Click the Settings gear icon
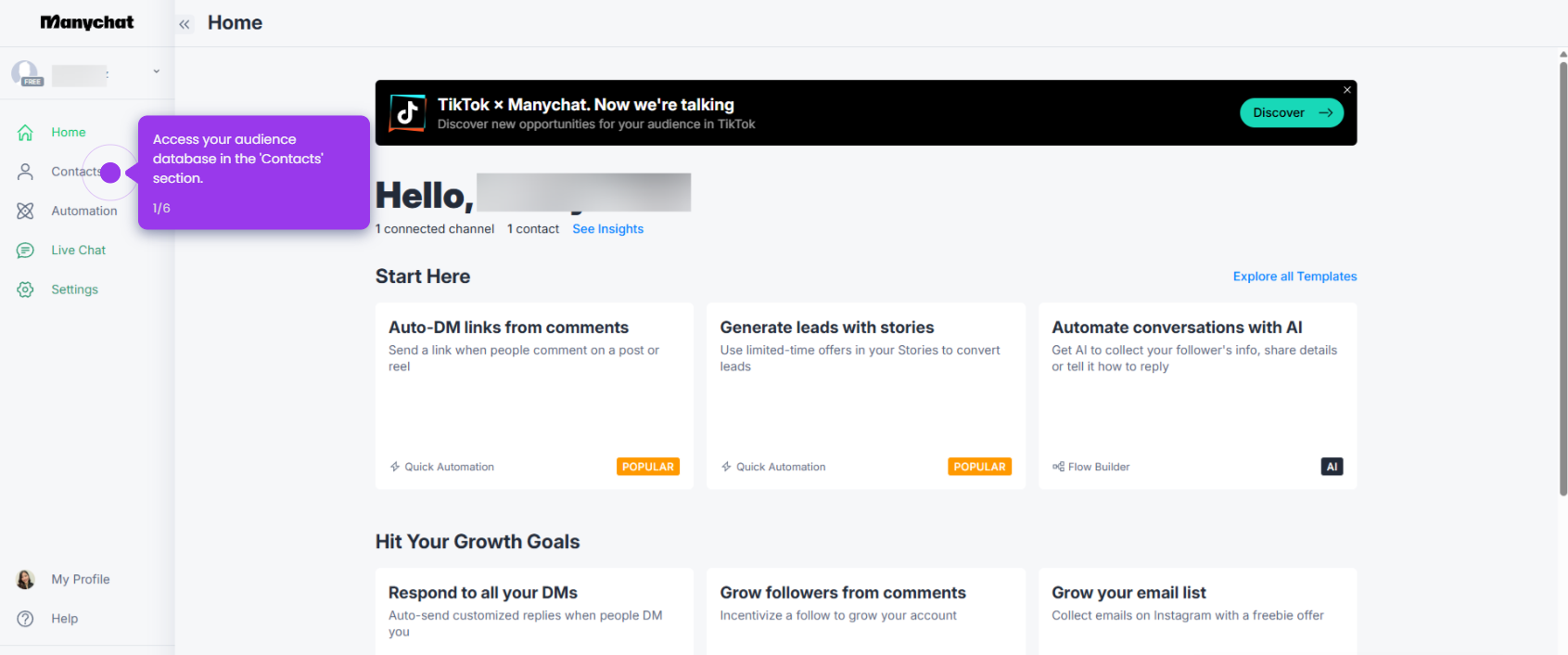The width and height of the screenshot is (1568, 655). 25,289
